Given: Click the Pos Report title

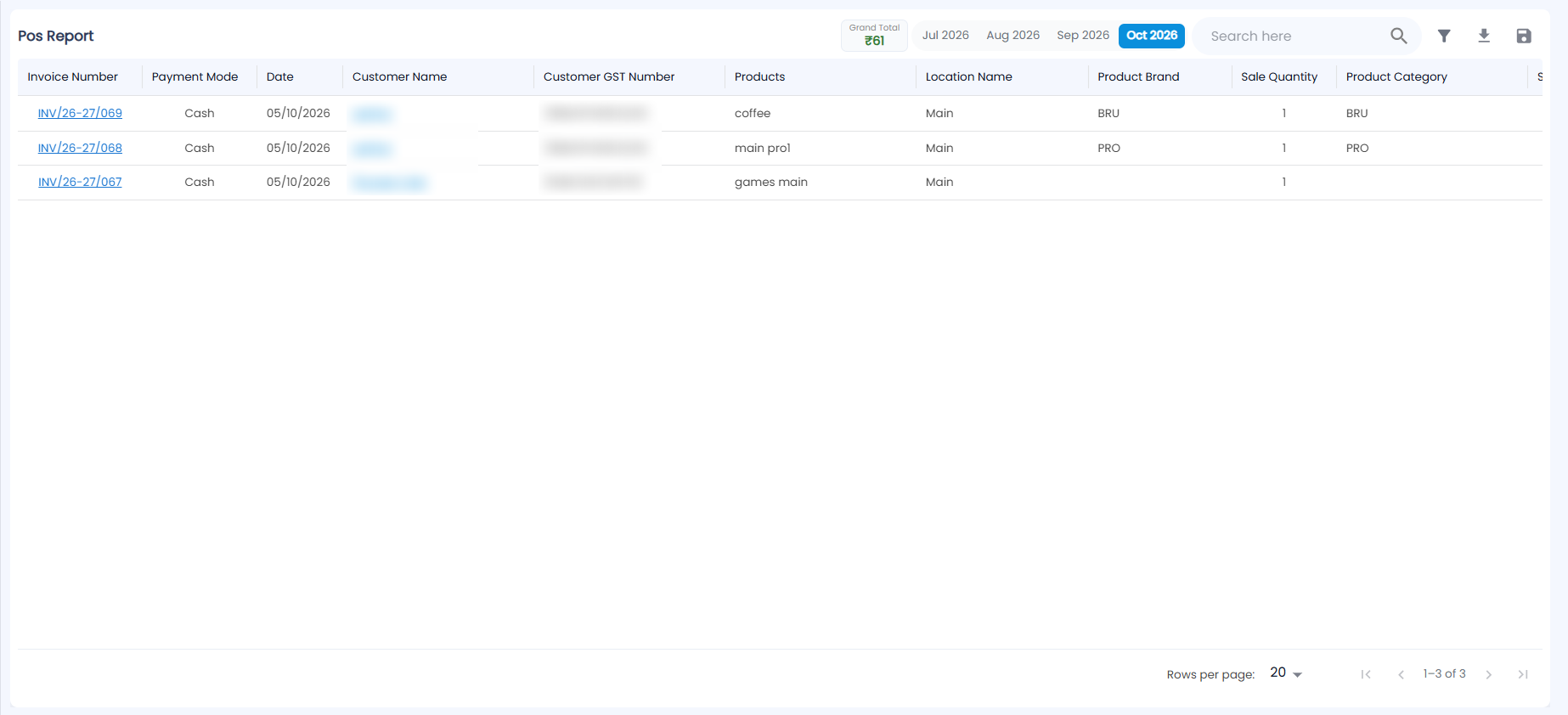Looking at the screenshot, I should (56, 36).
